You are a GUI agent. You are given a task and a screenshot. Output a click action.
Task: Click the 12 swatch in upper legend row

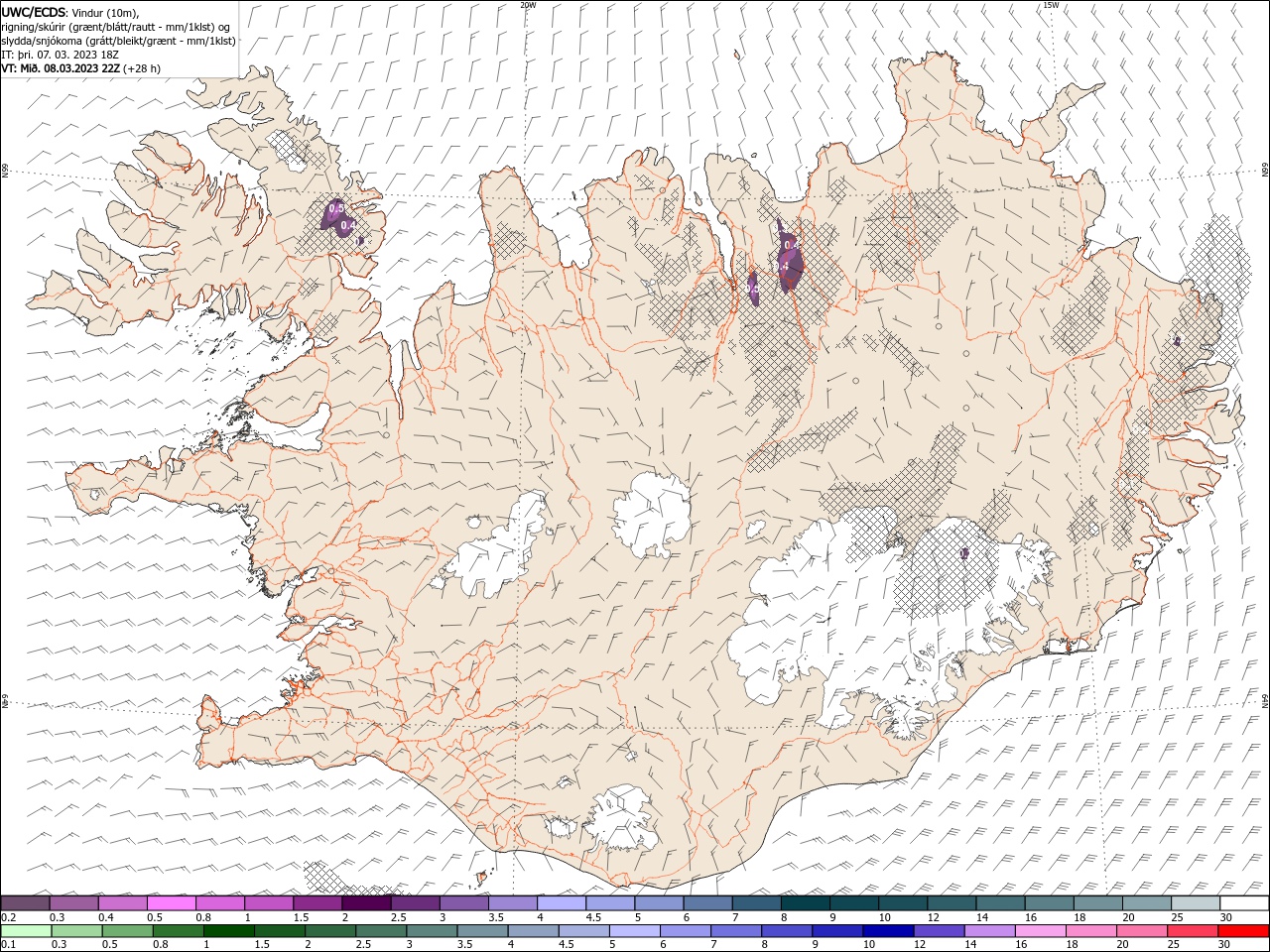pos(952,903)
